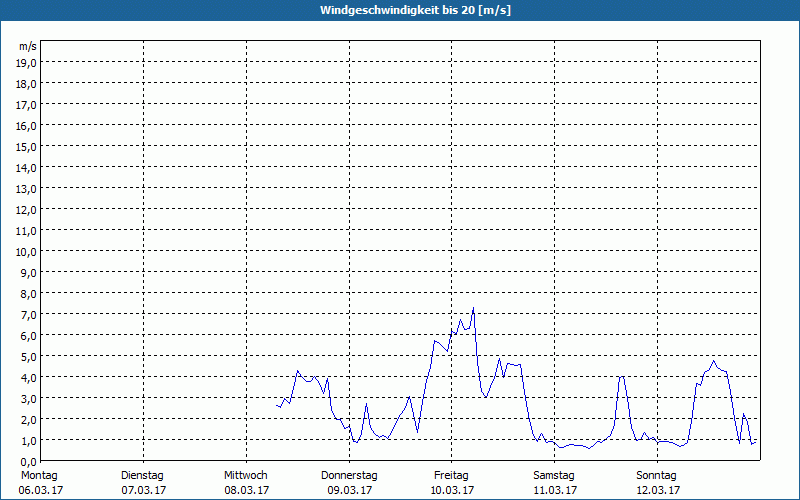Select the 15,0 y-axis label
Viewport: 800px width, 500px height.
coord(27,147)
